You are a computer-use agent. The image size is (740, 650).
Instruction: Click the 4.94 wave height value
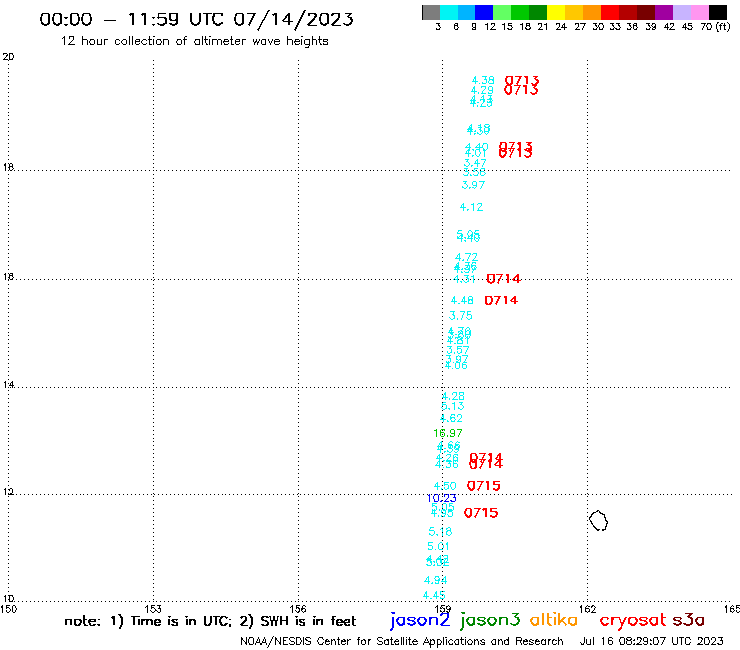[436, 580]
